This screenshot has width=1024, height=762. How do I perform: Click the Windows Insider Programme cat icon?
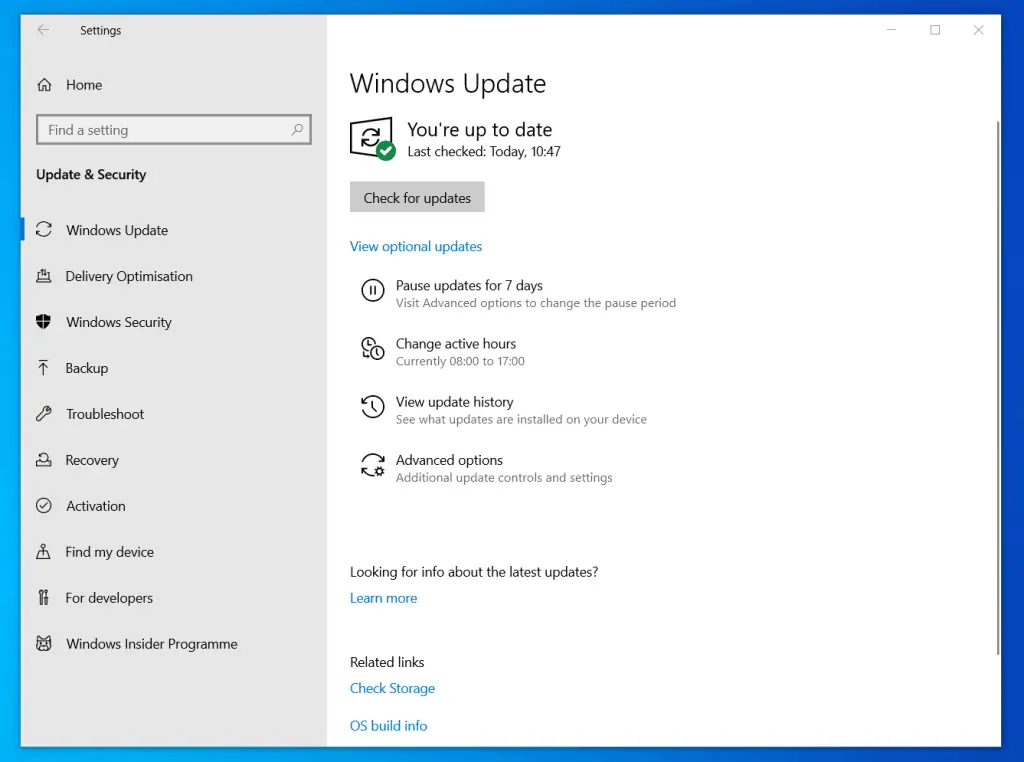44,644
